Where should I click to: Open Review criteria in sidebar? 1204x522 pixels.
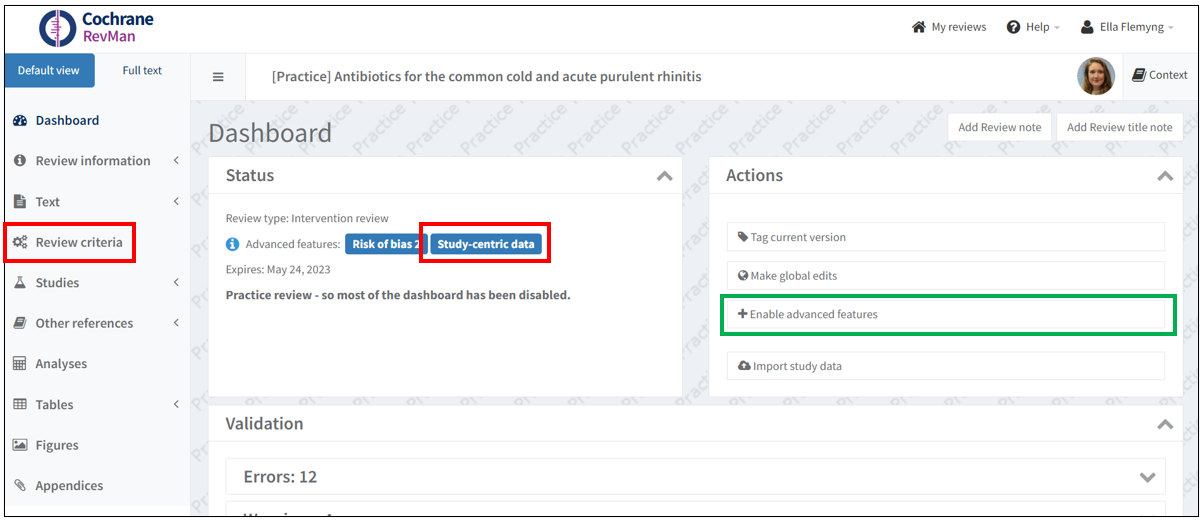coord(79,242)
